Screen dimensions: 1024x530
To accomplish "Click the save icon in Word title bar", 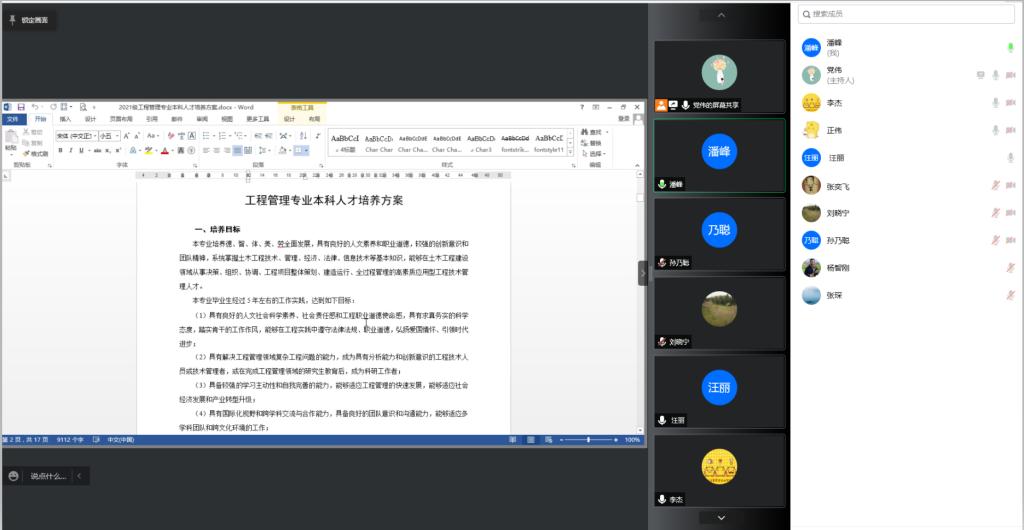I will point(20,107).
